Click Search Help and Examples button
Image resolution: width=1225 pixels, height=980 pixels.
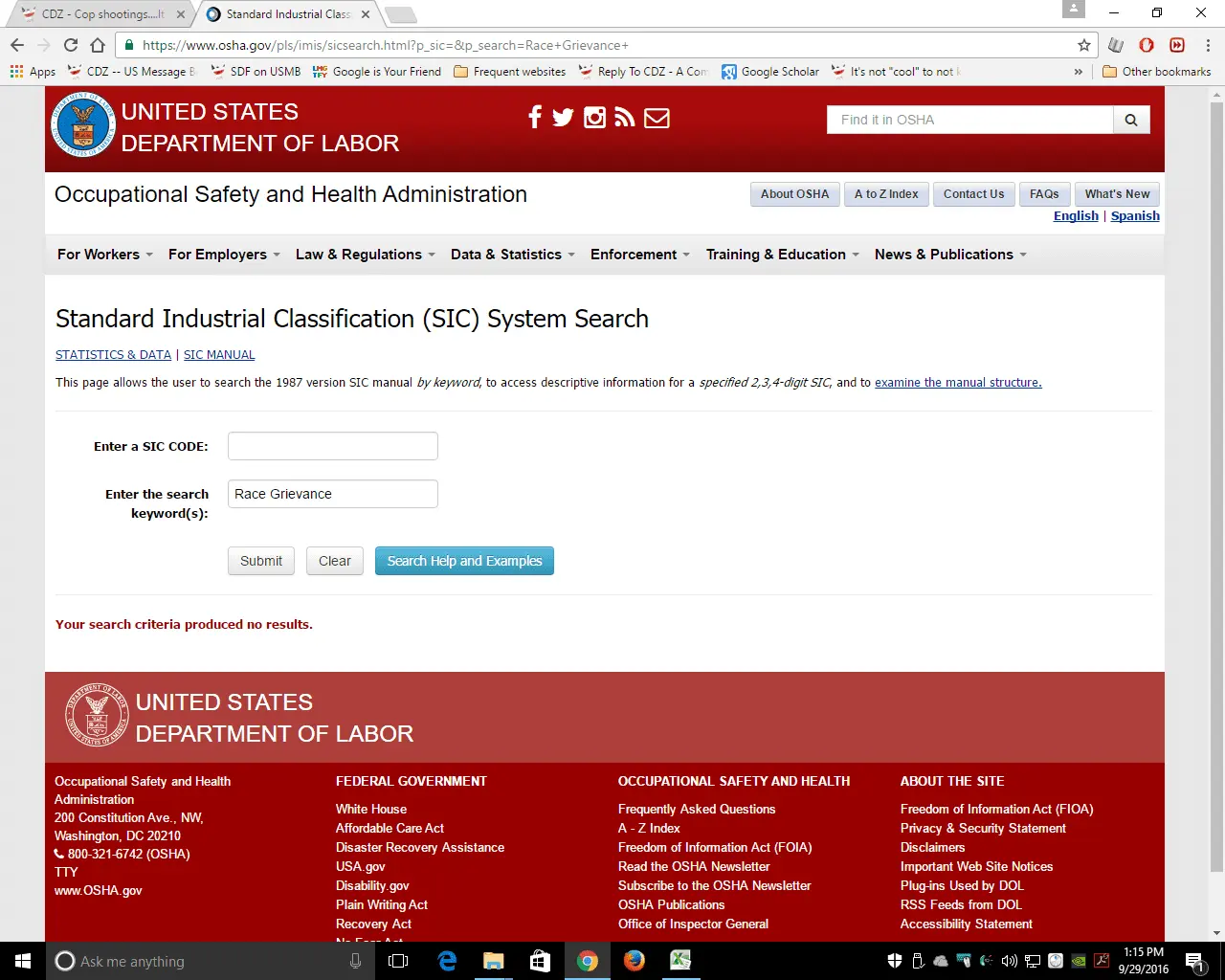point(464,561)
